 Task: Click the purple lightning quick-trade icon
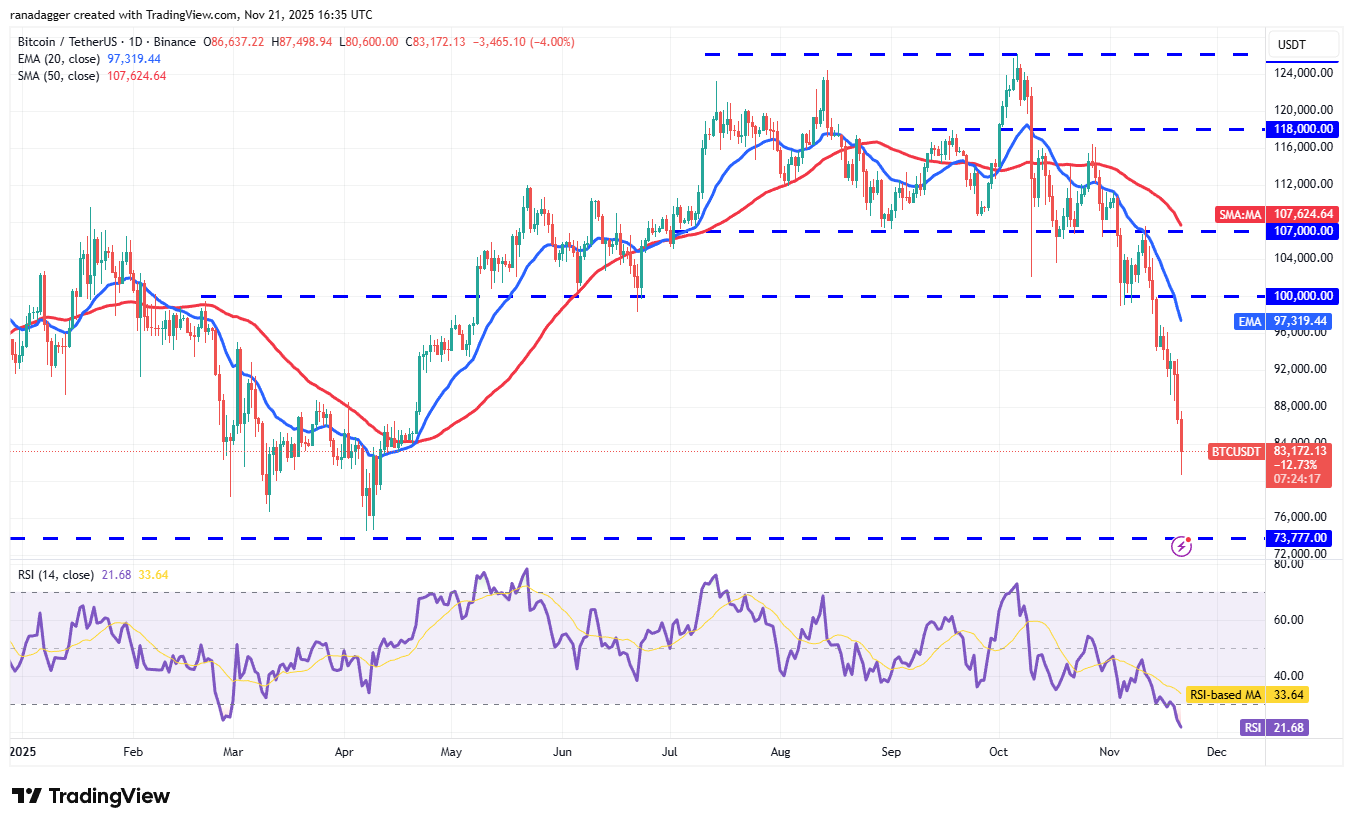coord(1180,546)
